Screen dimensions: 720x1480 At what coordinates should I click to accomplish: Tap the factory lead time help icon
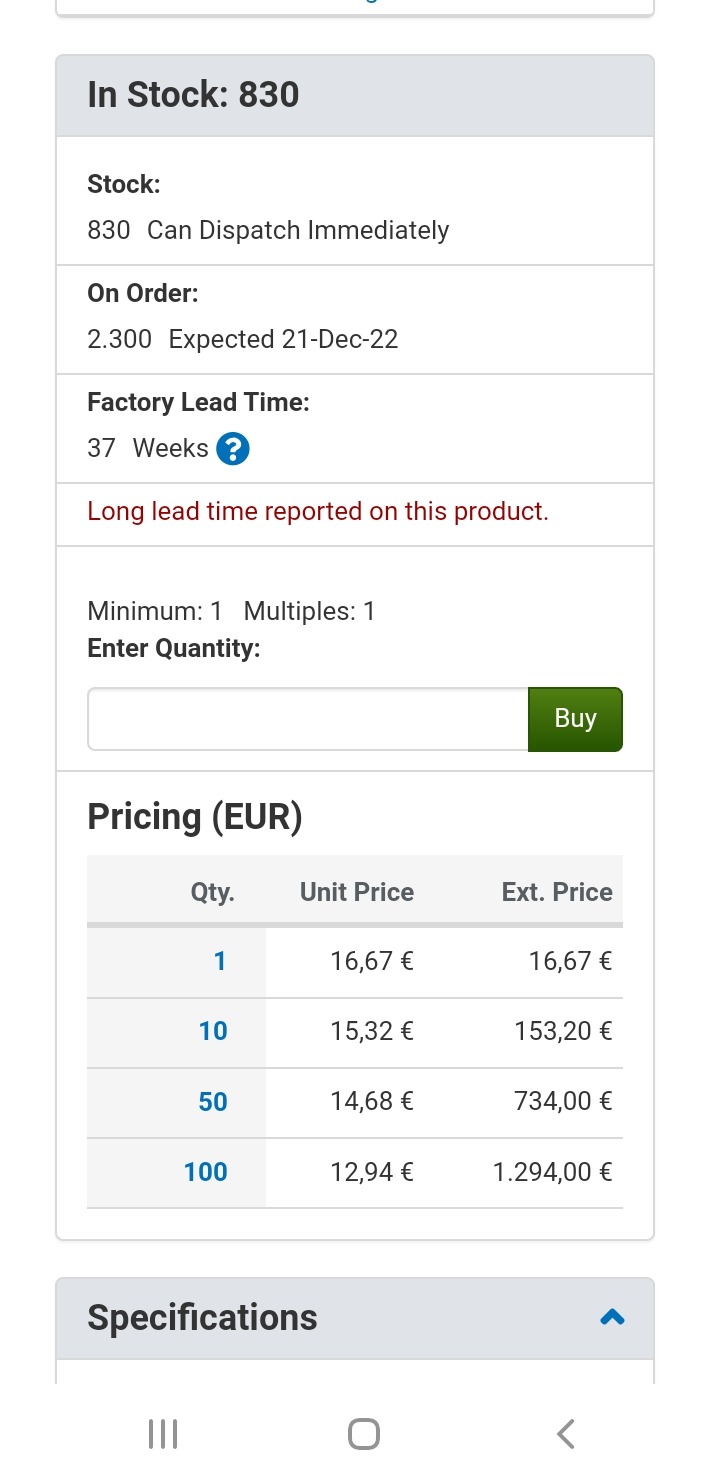coord(232,449)
